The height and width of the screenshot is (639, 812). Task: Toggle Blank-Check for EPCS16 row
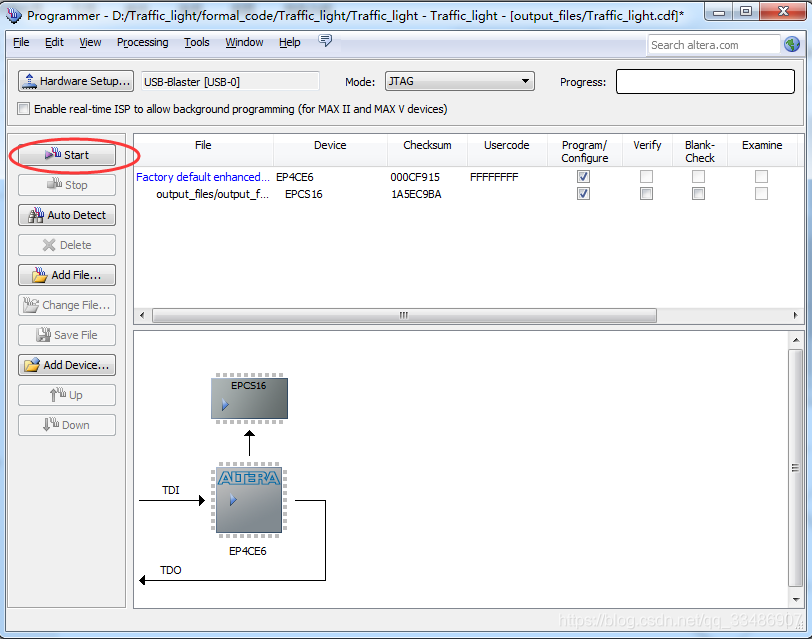click(699, 194)
